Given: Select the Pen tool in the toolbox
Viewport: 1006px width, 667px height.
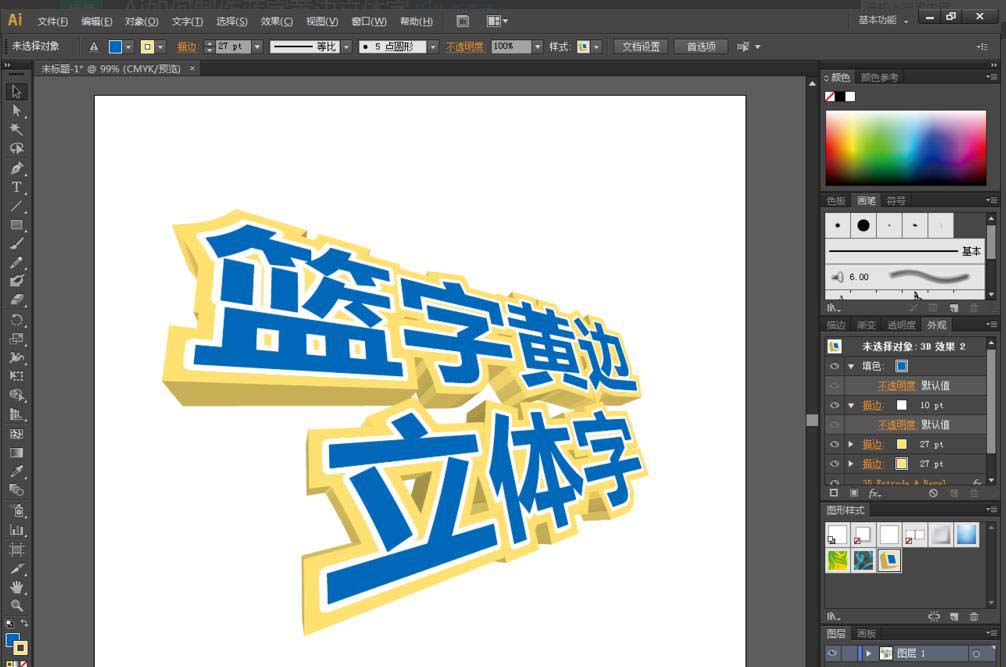Looking at the screenshot, I should 17,168.
